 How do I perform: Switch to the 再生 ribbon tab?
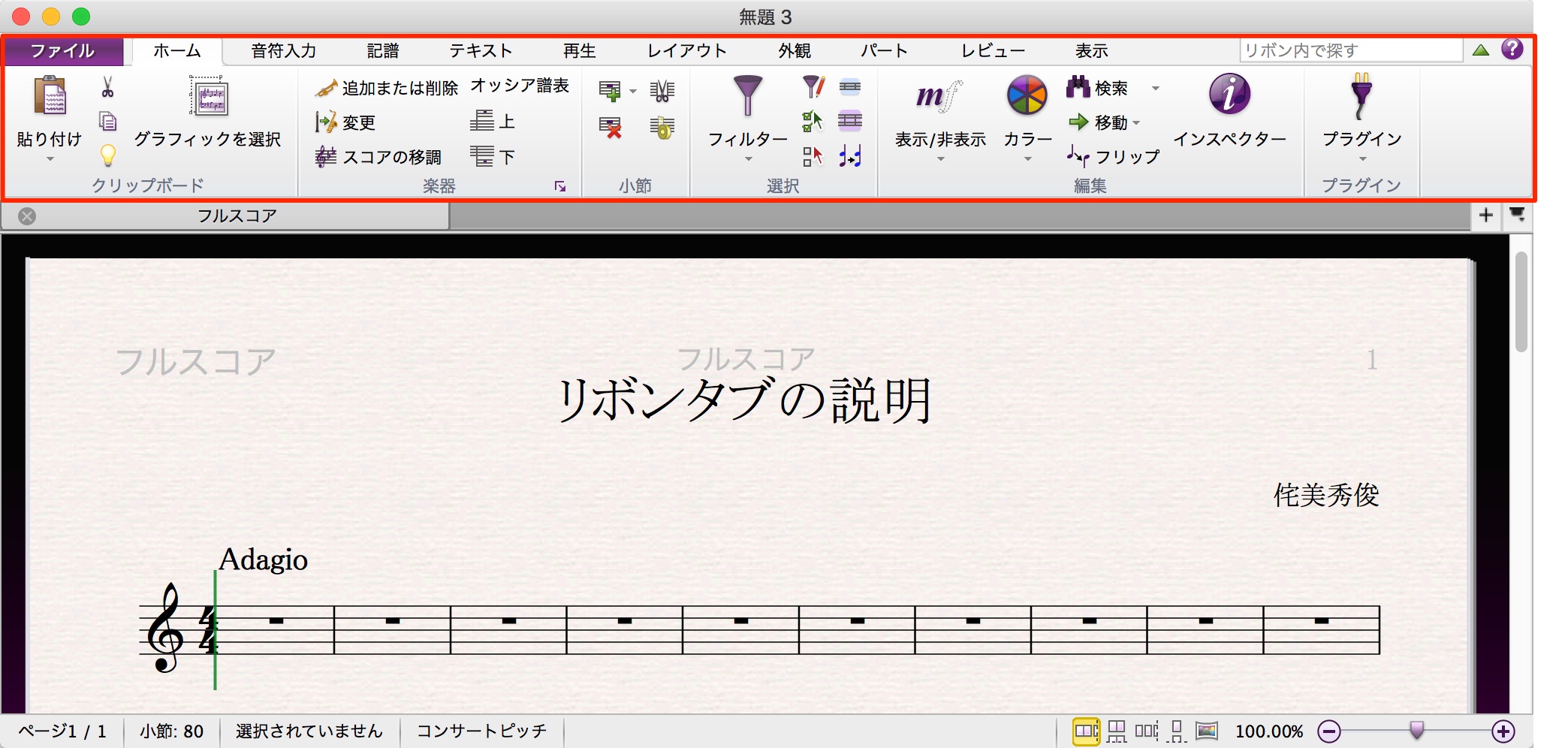[x=580, y=51]
